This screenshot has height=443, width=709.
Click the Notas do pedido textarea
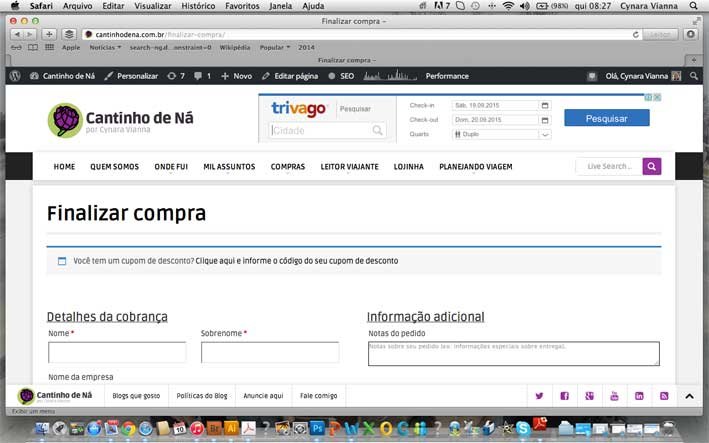[x=514, y=353]
